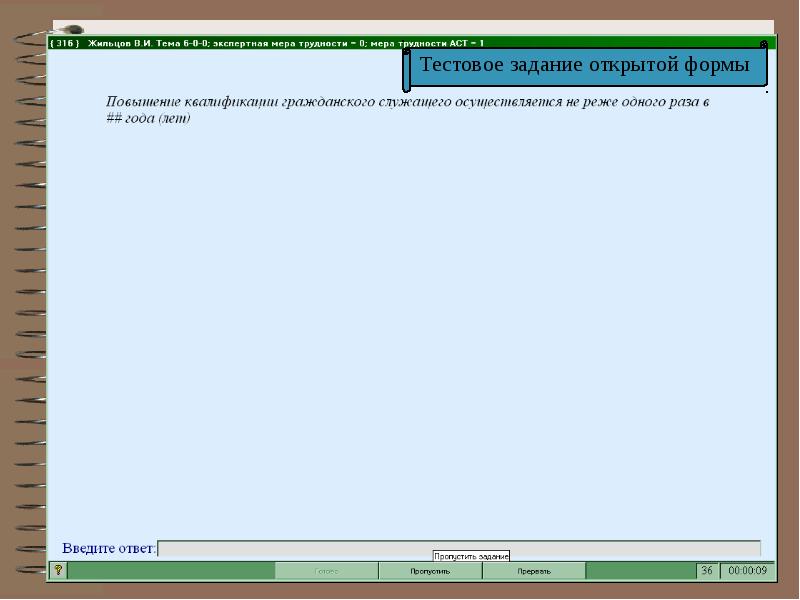The width and height of the screenshot is (800, 600).
Task: Click the Пропустить button
Action: [x=430, y=571]
